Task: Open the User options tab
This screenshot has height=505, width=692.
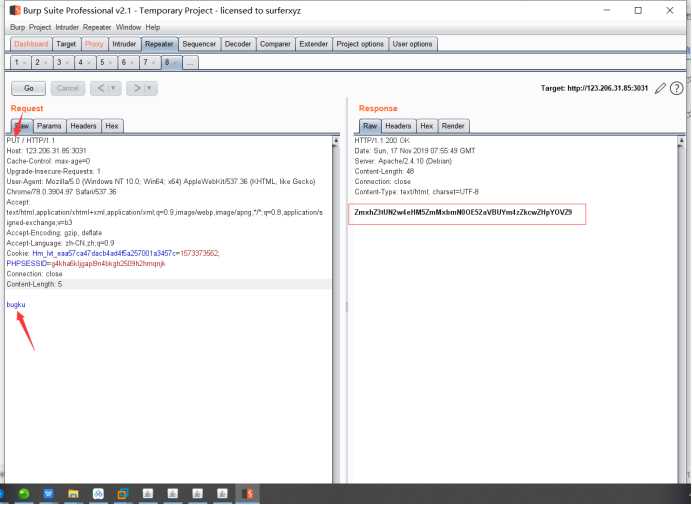Action: [x=412, y=44]
